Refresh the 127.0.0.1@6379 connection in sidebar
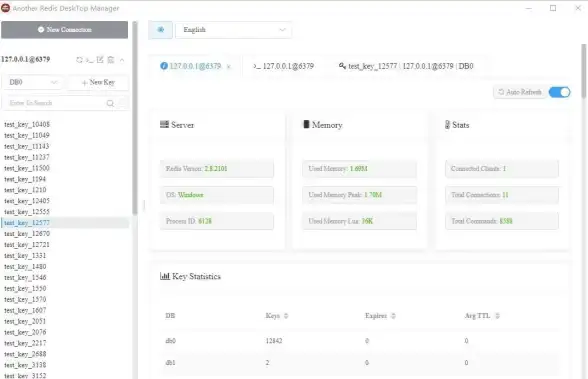 click(79, 60)
